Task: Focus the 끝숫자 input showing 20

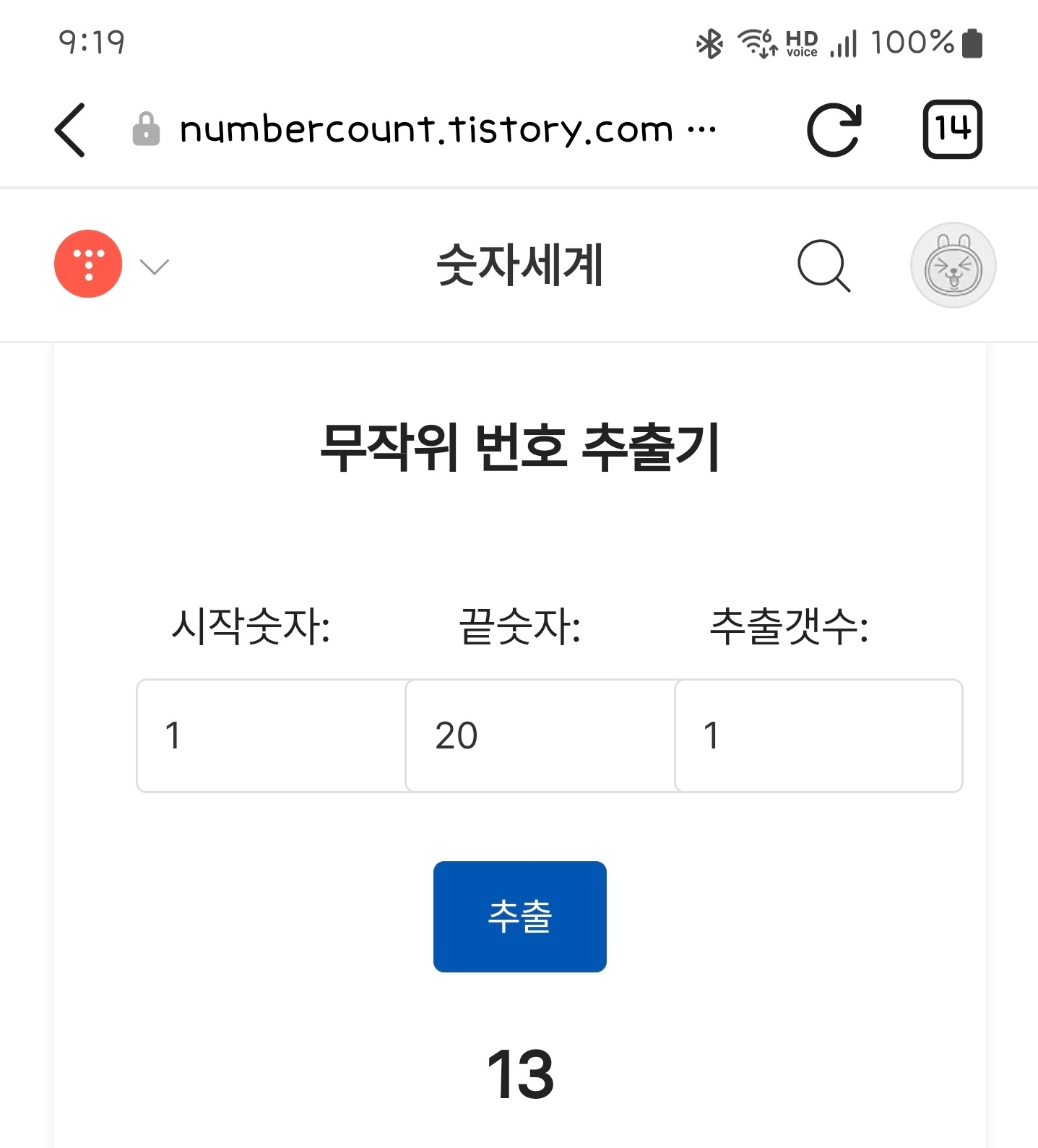Action: pos(540,735)
